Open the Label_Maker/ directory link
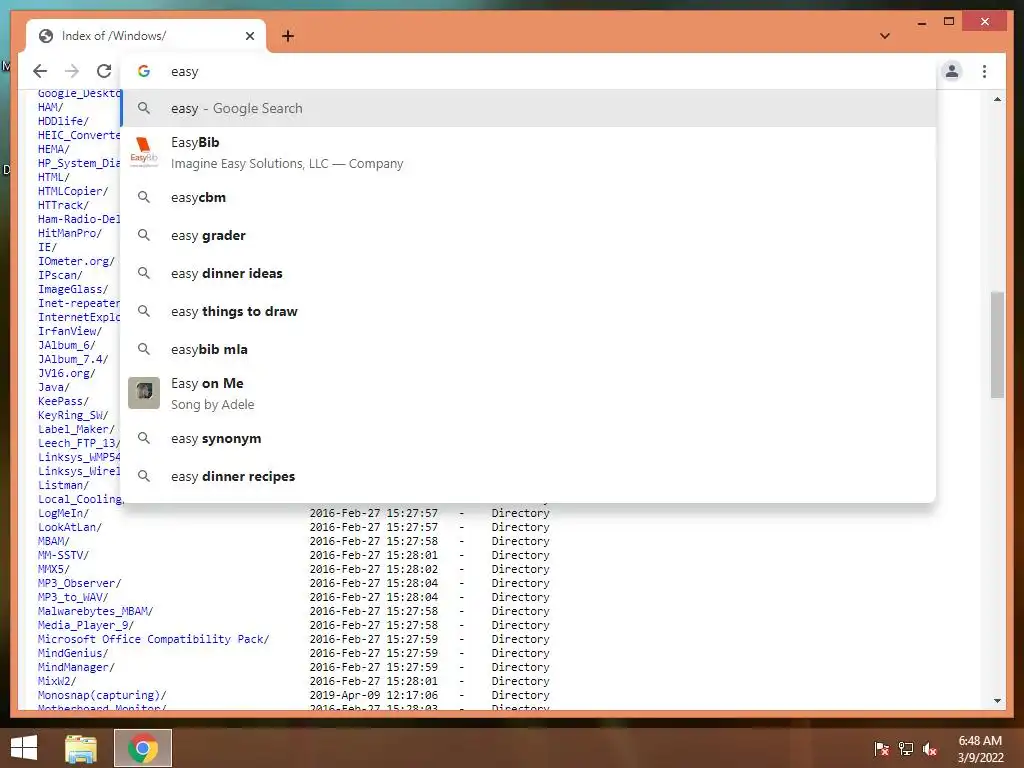This screenshot has width=1024, height=768. click(x=76, y=429)
